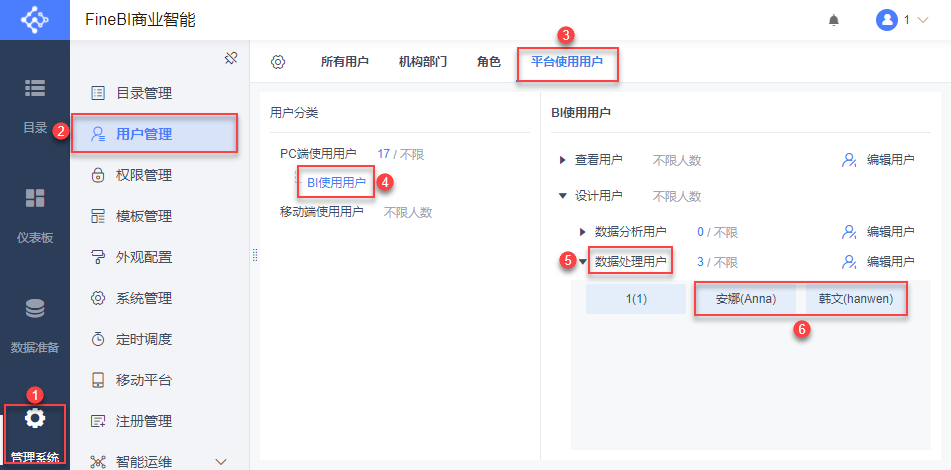Expand the 智能运维 menu chevron

pyautogui.click(x=222, y=461)
